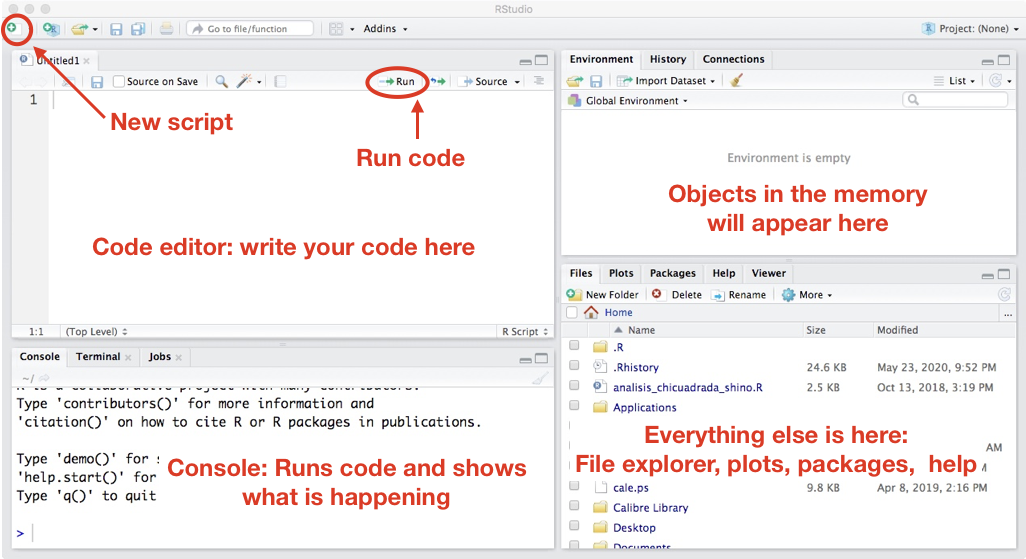
Task: Click the Go to file/function field
Action: [250, 29]
